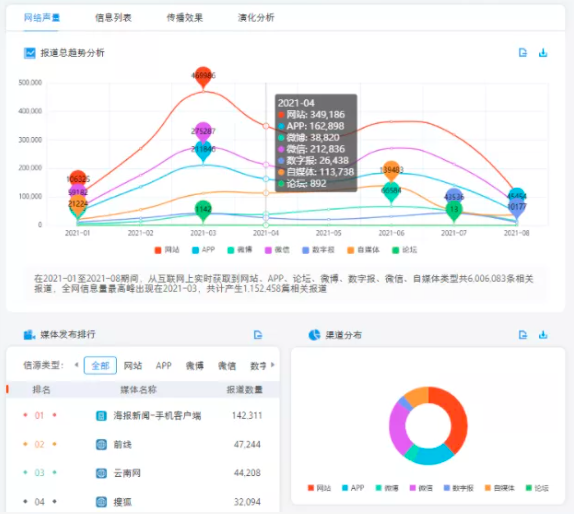Image resolution: width=574 pixels, height=514 pixels.
Task: Open 海报新闻-手机客户端 ranking row
Action: [x=143, y=416]
